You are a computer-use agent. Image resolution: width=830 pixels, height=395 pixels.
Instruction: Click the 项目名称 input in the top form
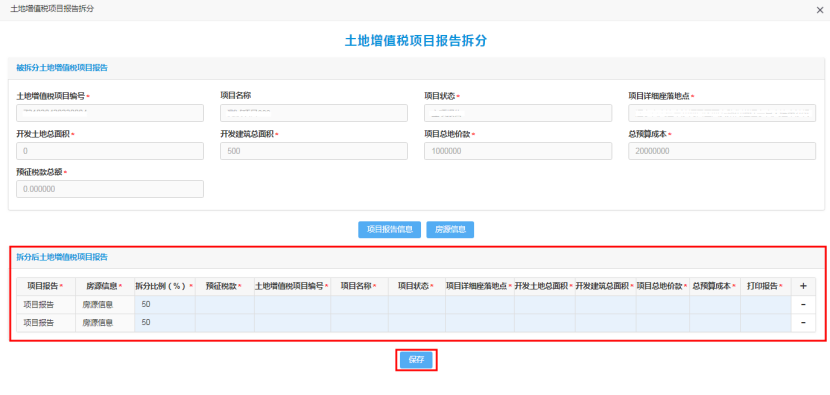(x=314, y=113)
